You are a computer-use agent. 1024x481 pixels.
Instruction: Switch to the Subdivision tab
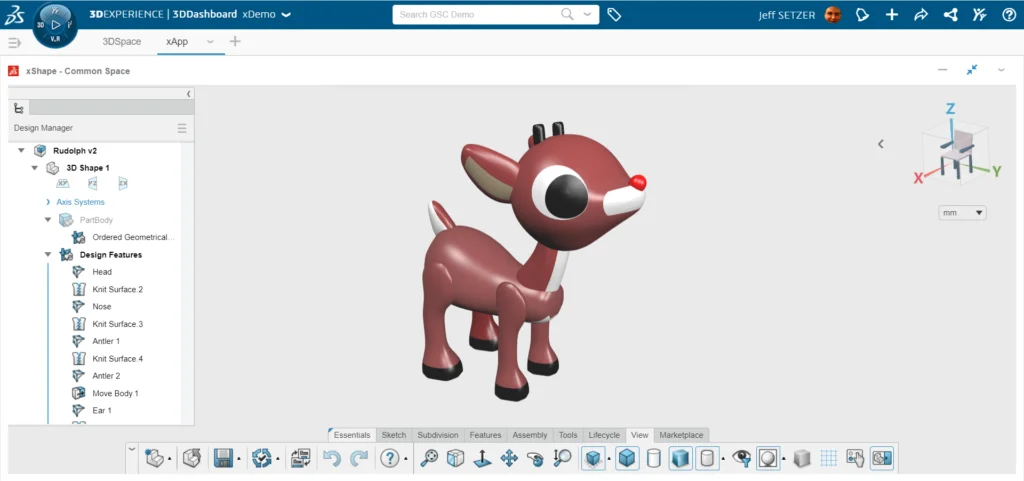[x=437, y=435]
